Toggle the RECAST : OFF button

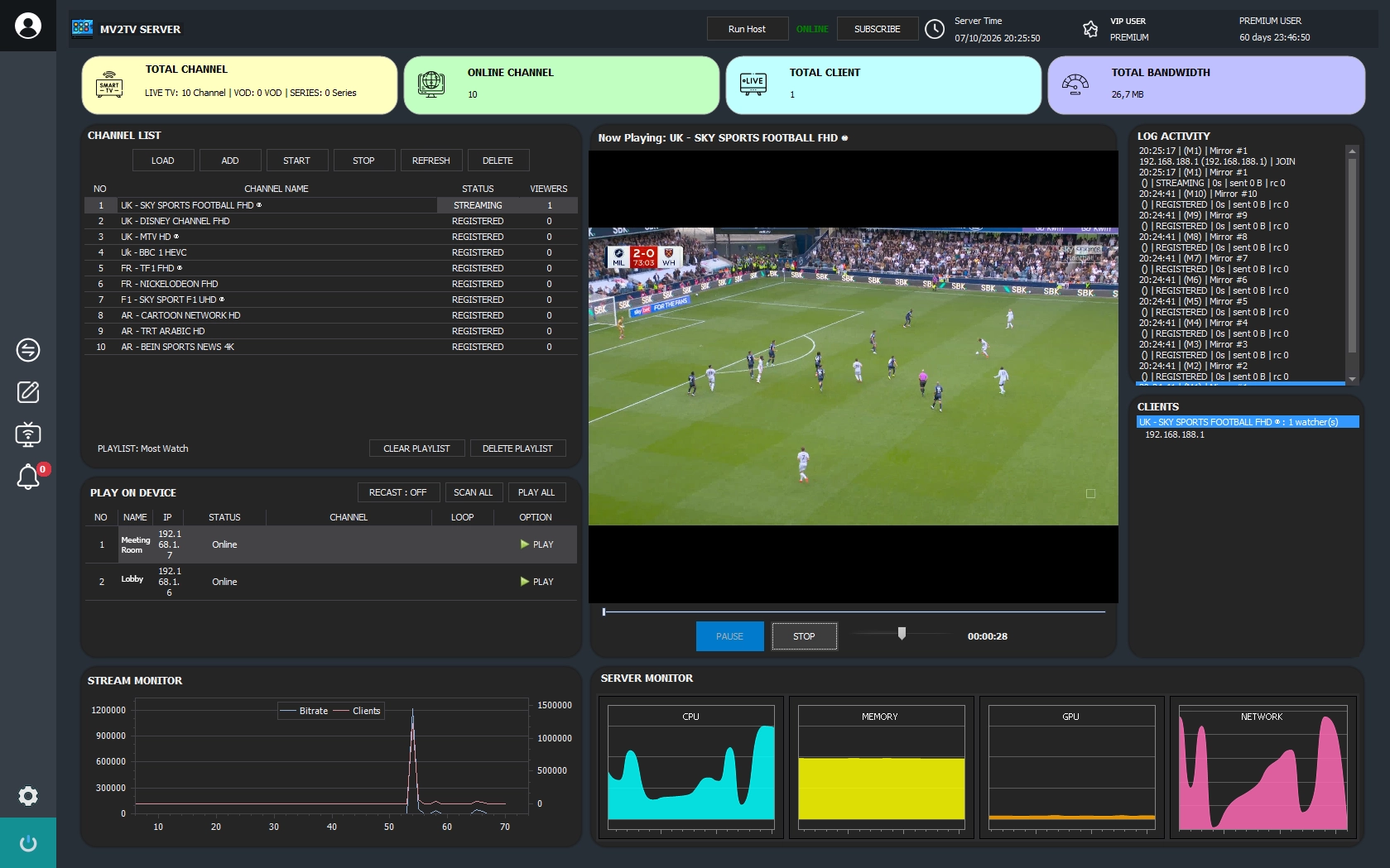398,492
